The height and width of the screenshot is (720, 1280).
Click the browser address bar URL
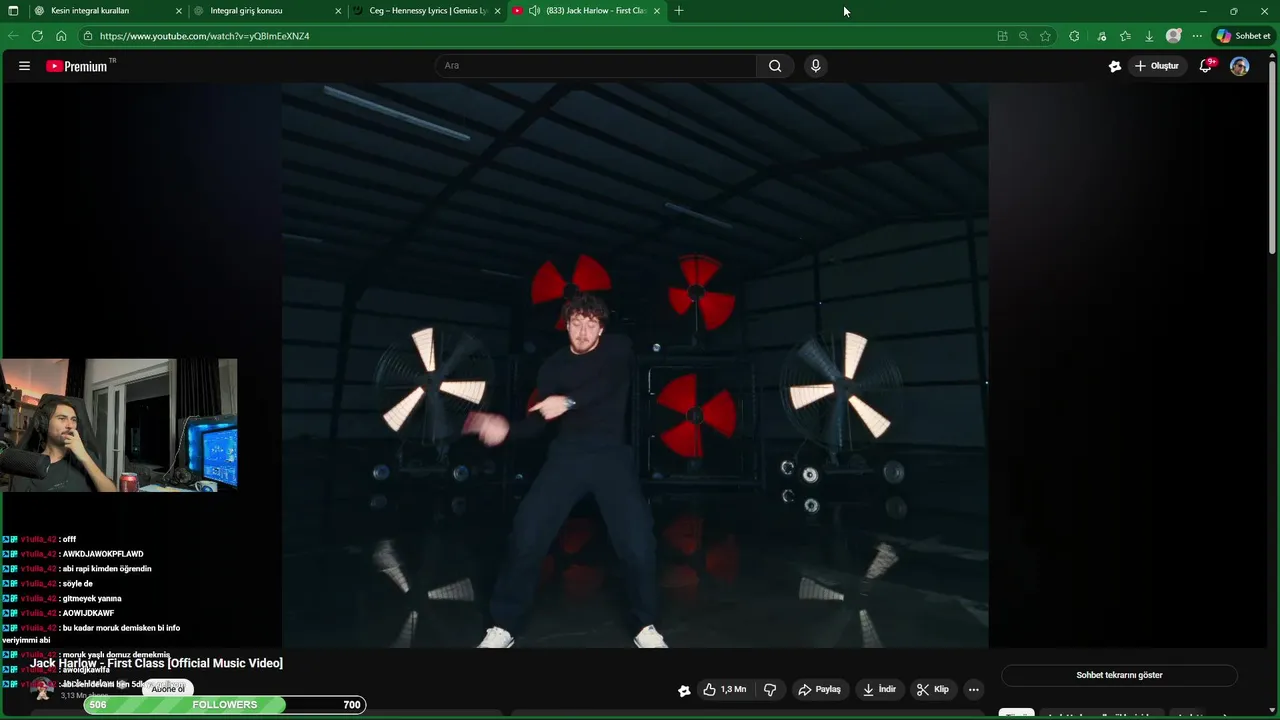205,36
